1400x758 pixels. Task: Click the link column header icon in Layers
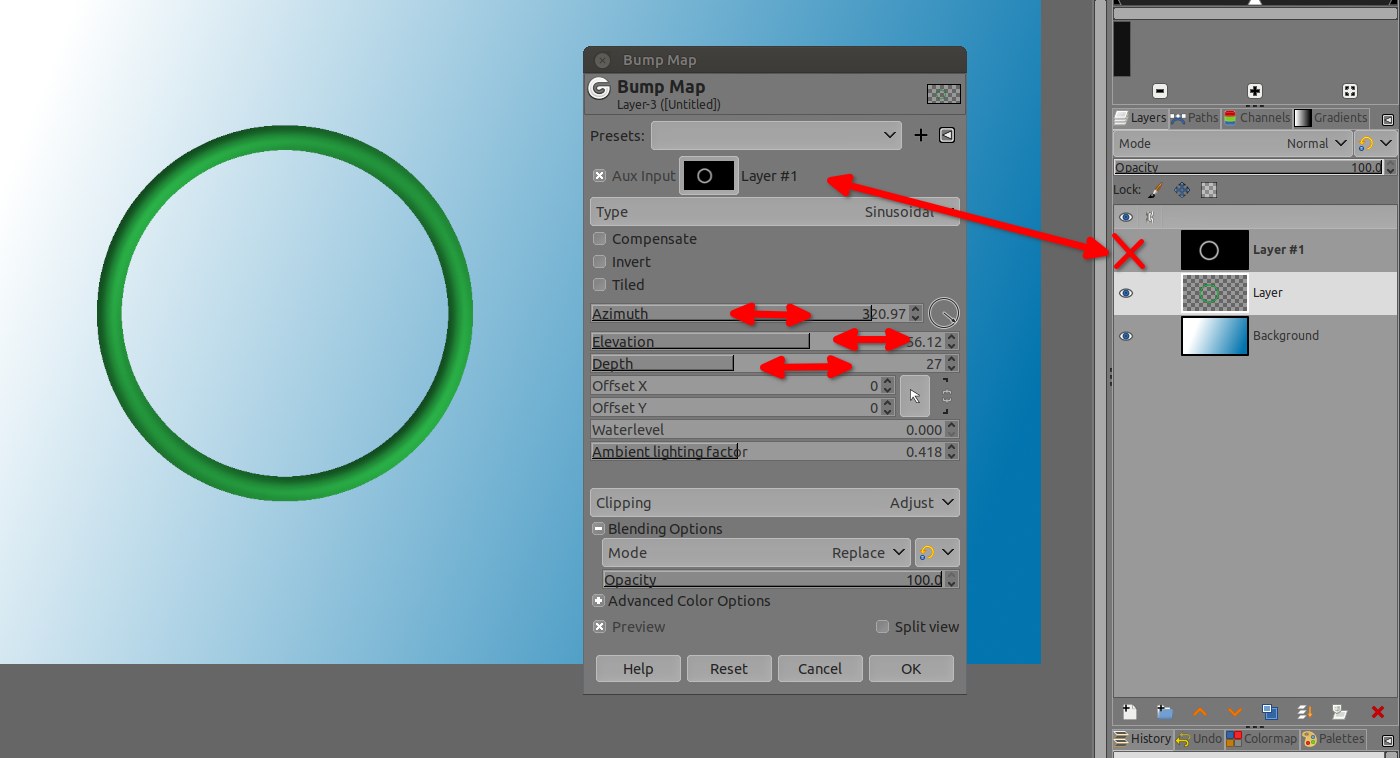pos(1149,217)
